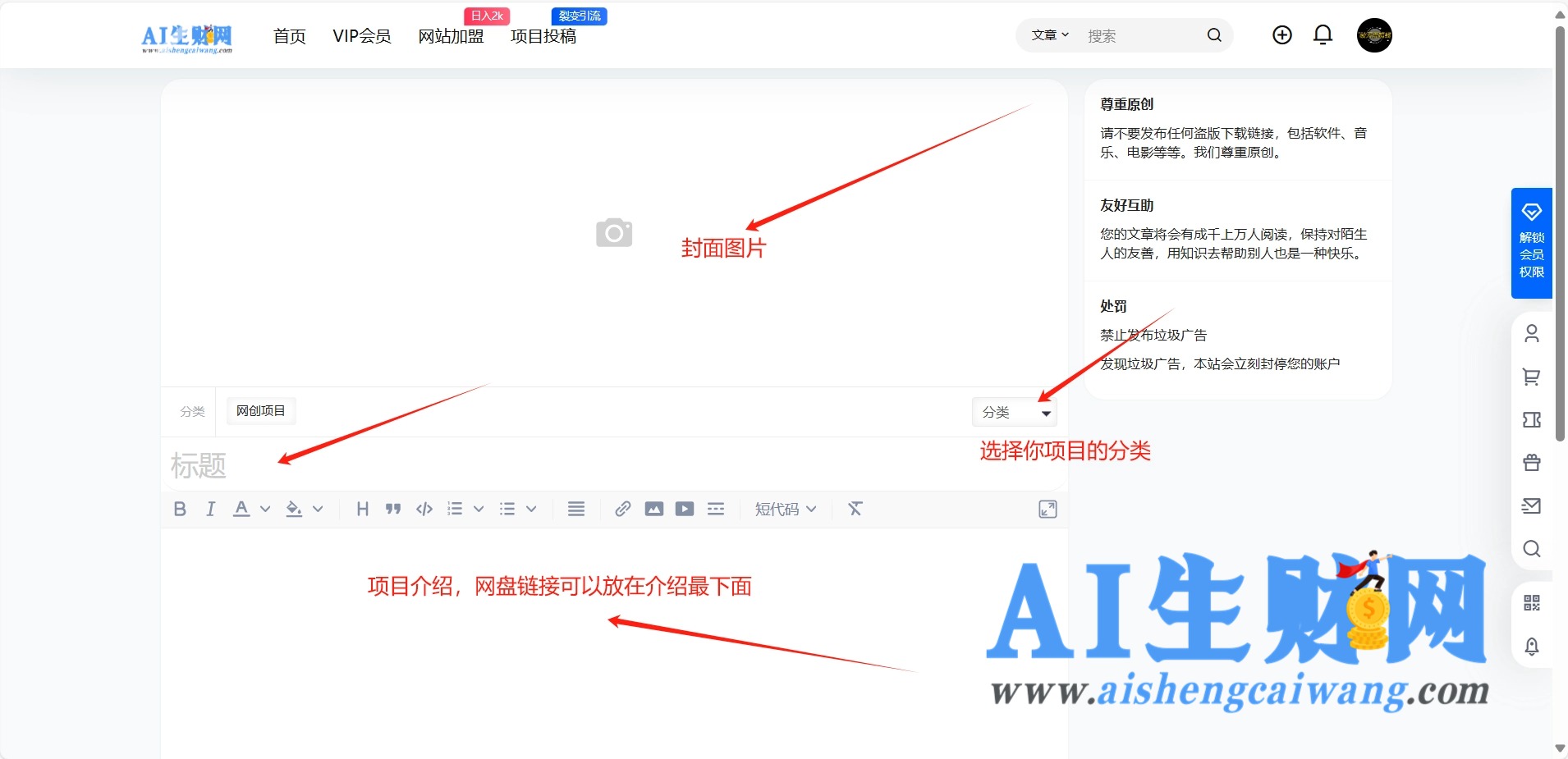Open the VIP会员 navigation menu
Screen dimensions: 1568x759
coord(361,37)
